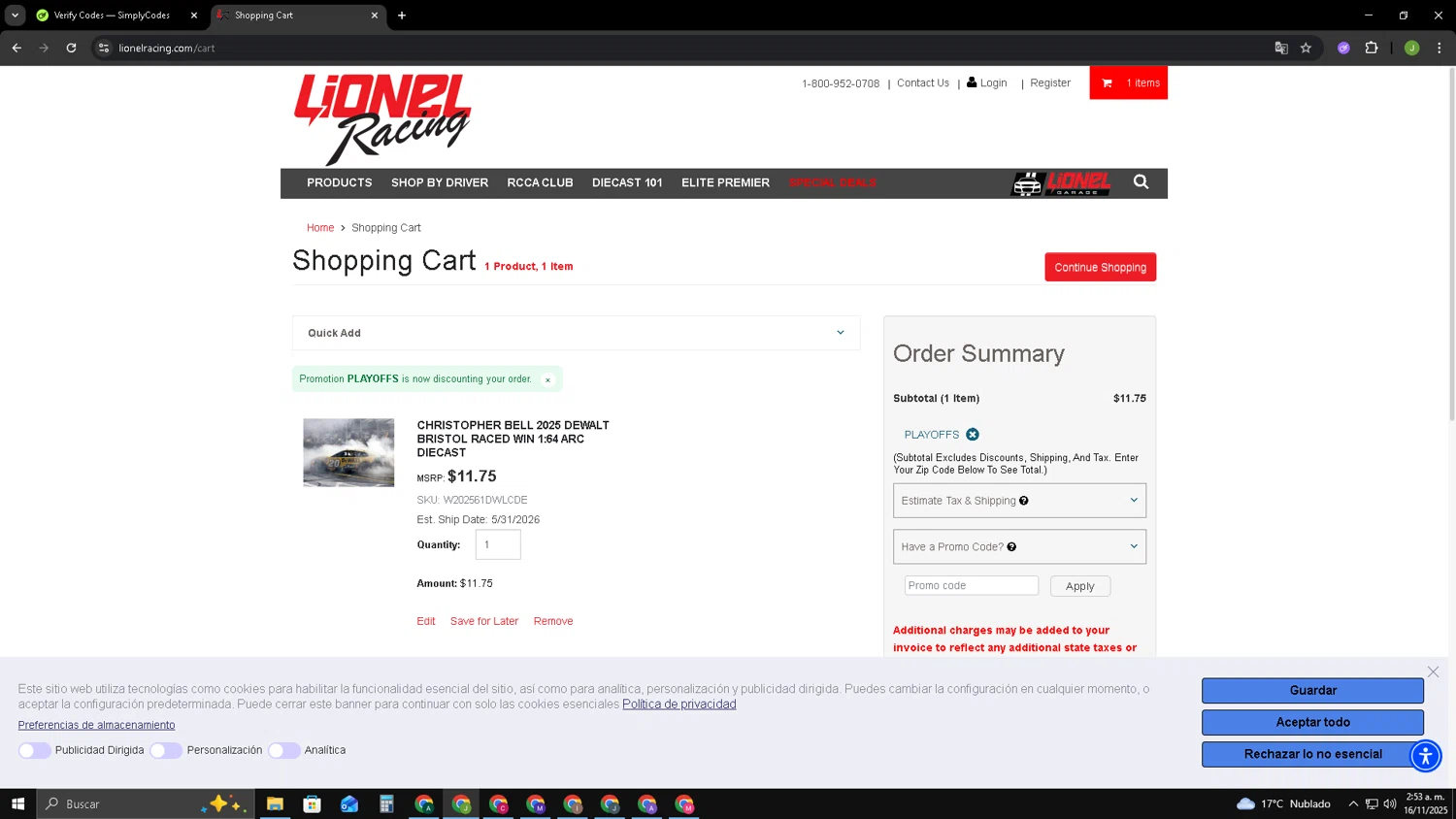Open the DIECAST 101 menu

click(627, 182)
